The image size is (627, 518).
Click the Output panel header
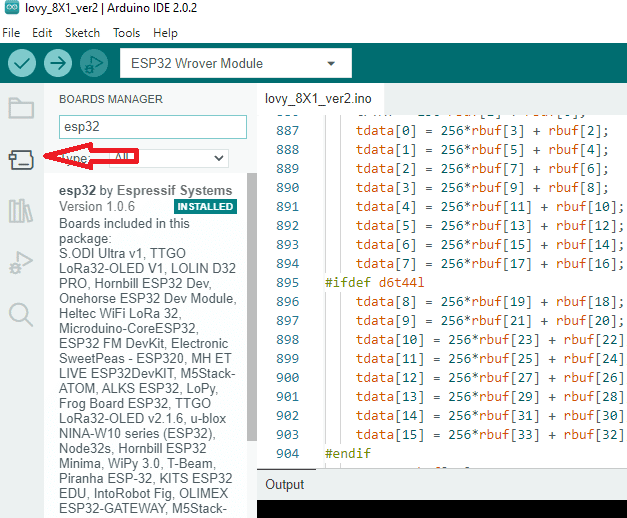pos(285,484)
